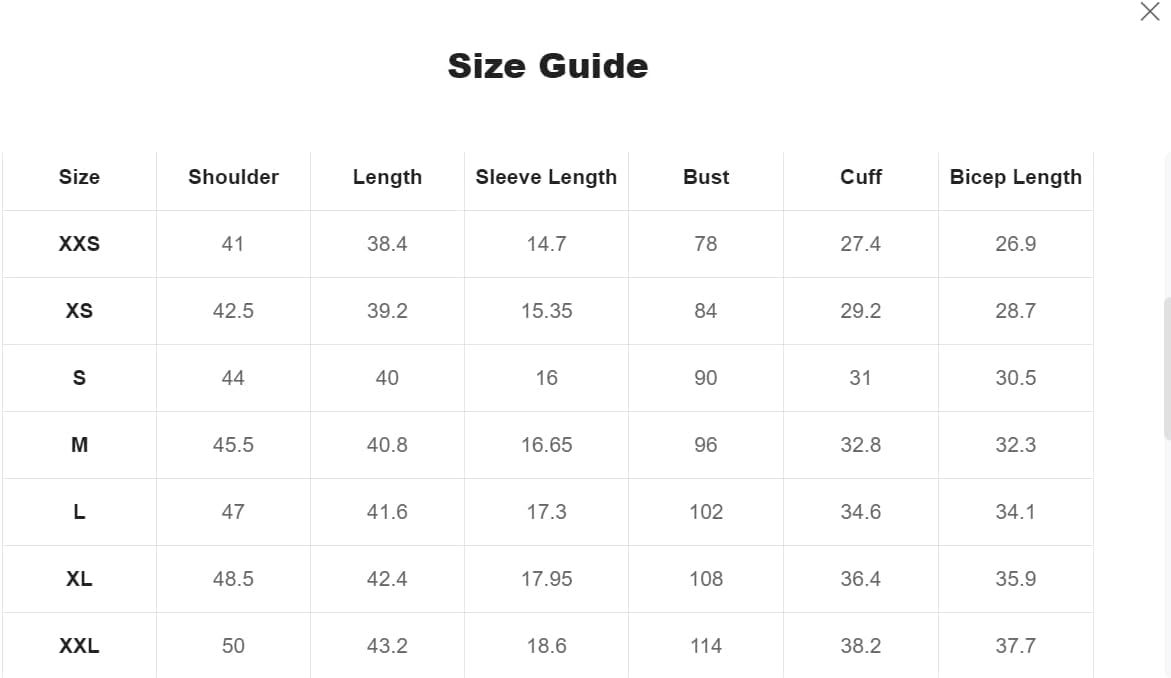1171x678 pixels.
Task: Select the XS size row label
Action: click(79, 311)
